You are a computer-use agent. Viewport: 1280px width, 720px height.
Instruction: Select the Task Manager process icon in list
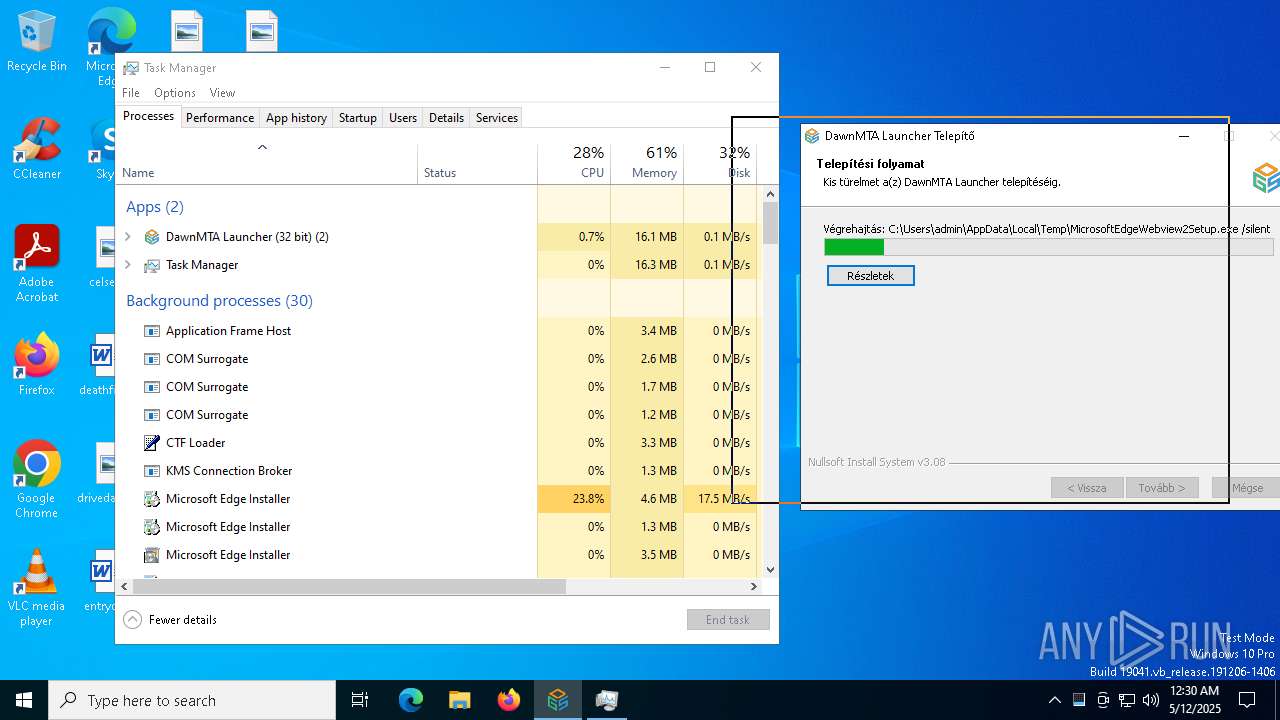coord(152,265)
